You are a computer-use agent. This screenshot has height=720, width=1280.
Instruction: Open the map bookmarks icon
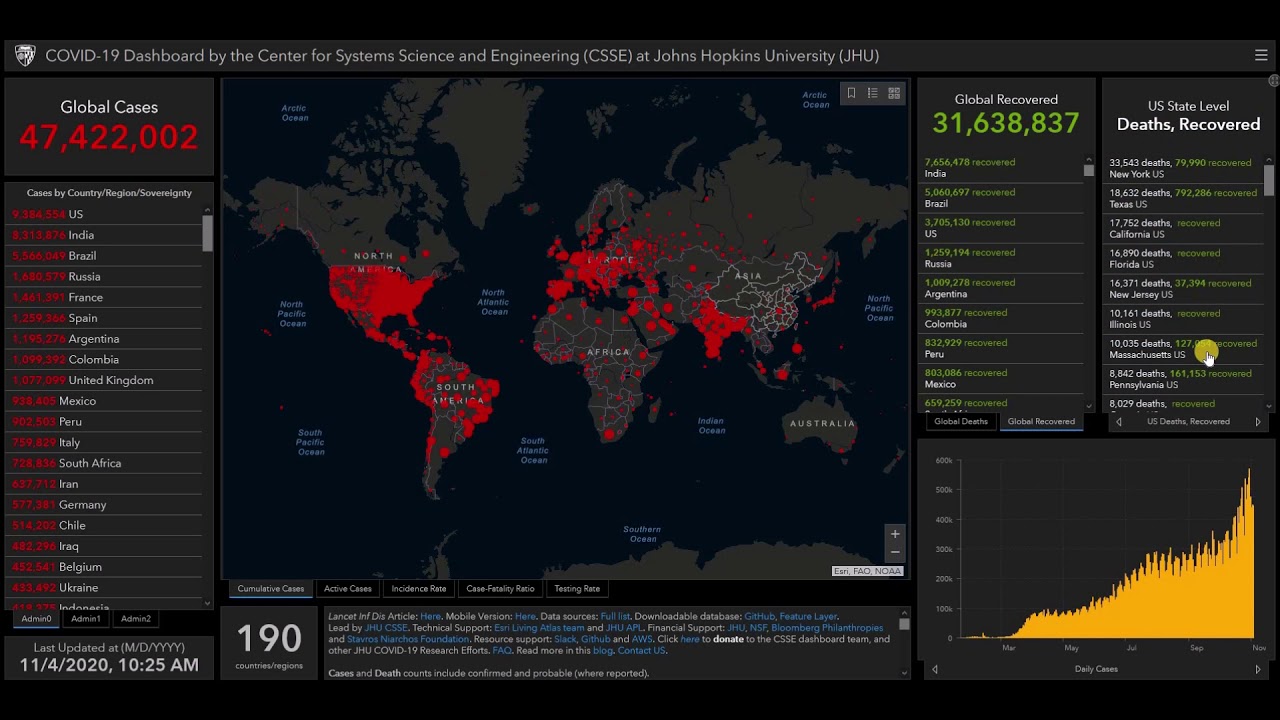[851, 93]
